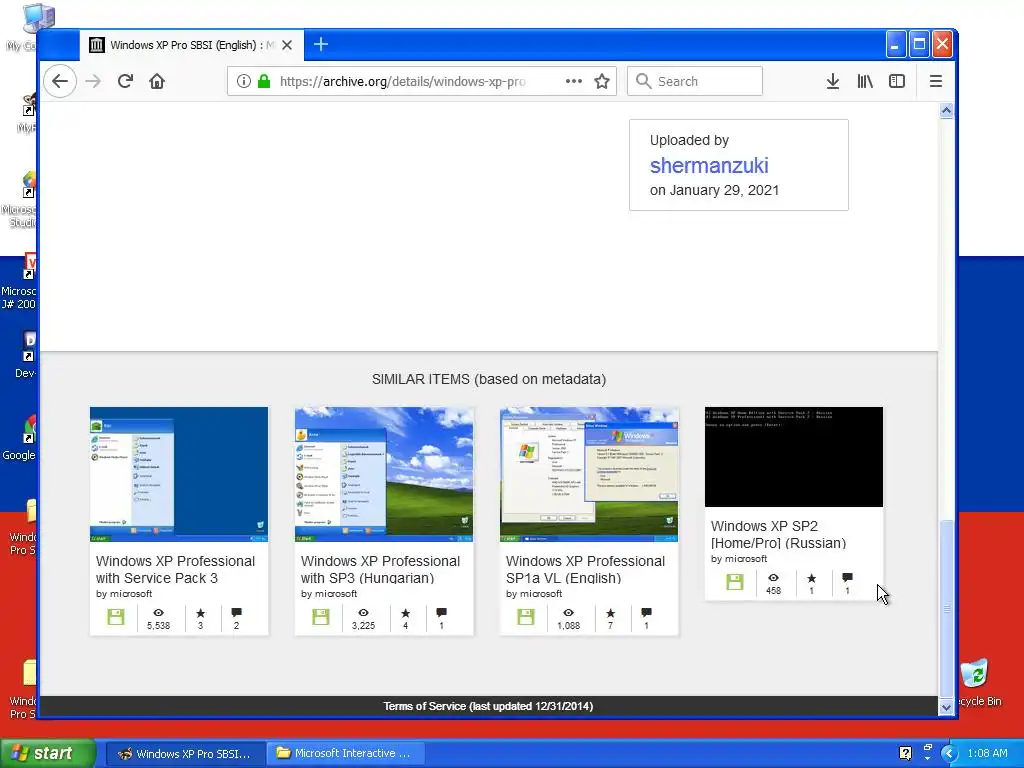
Task: Click views eye icon showing 5,538
Action: pos(158,613)
